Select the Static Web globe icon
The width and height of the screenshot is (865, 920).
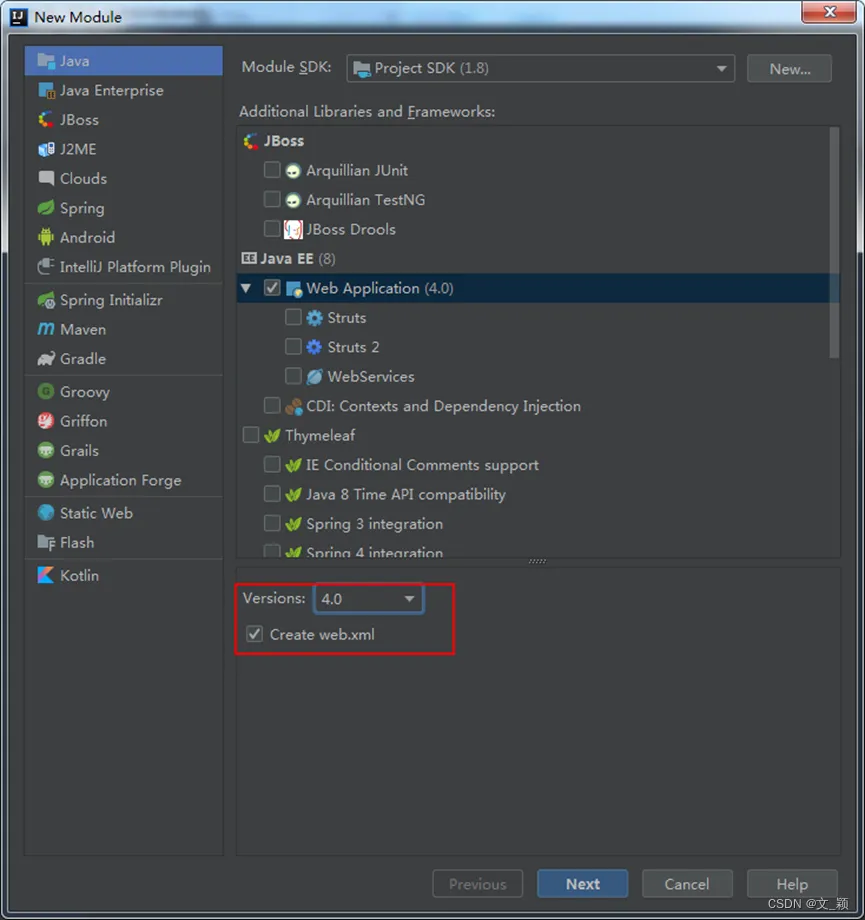[46, 513]
